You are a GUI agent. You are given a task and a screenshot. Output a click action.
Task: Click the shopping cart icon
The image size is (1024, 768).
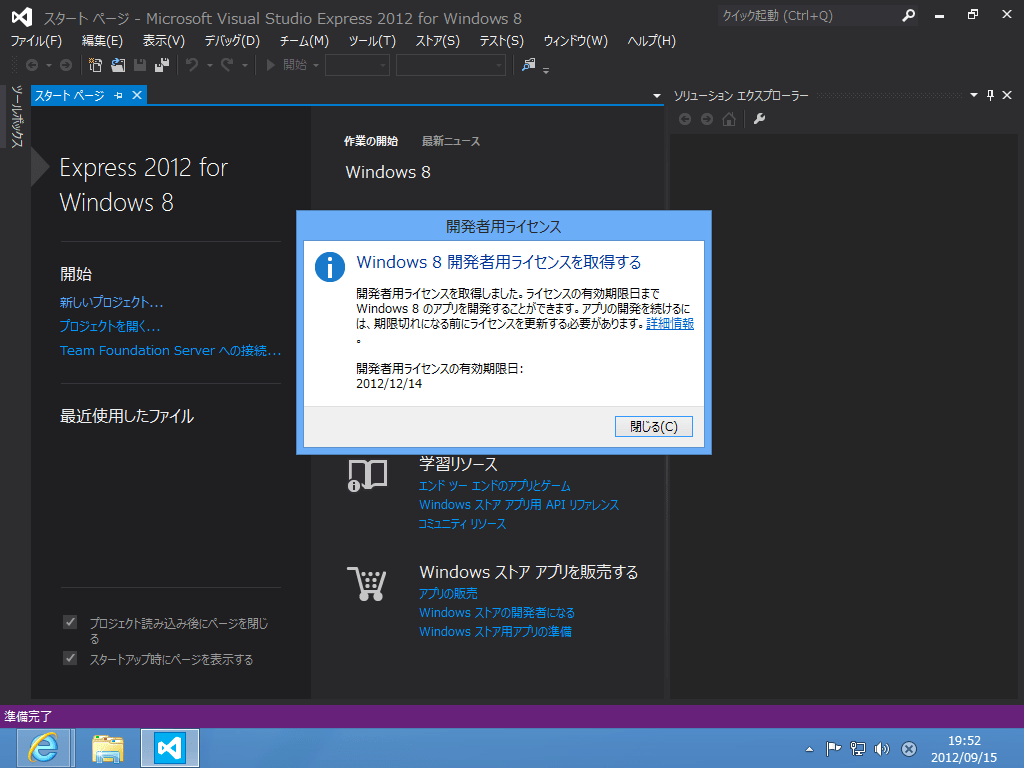pyautogui.click(x=367, y=583)
